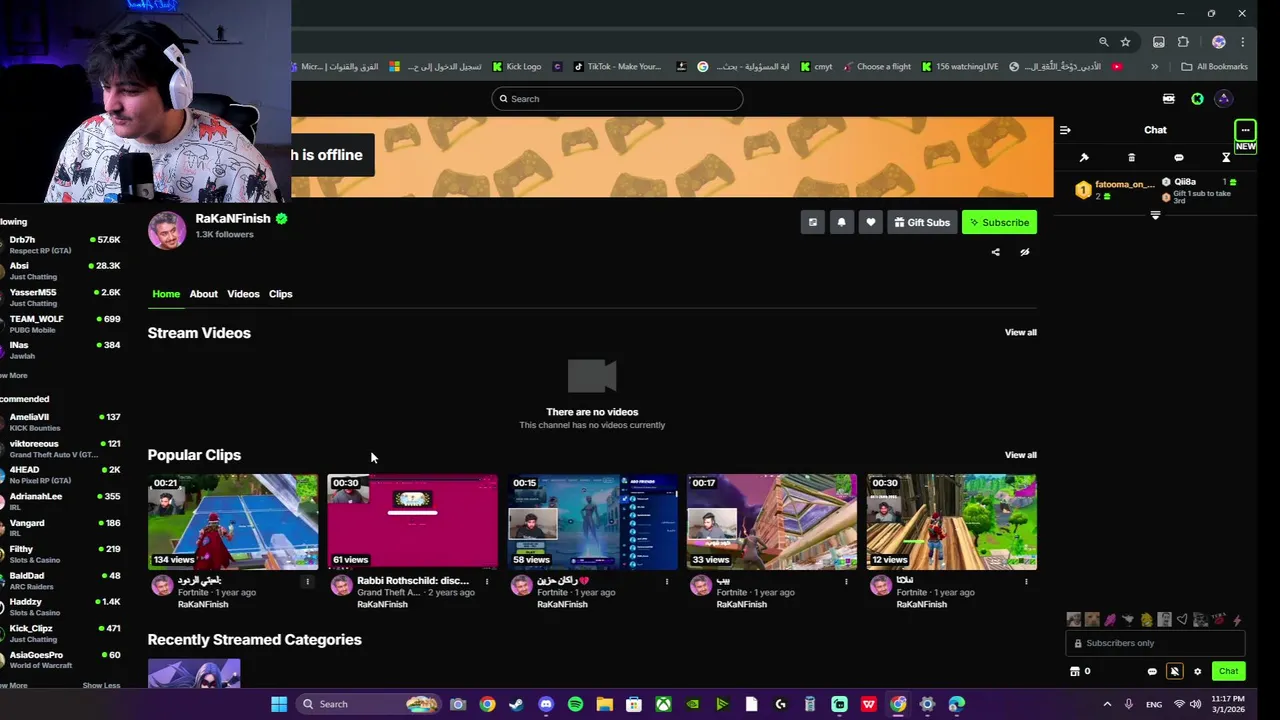1280x720 pixels.
Task: Open Drb7h channel in sidebar
Action: (x=62, y=244)
